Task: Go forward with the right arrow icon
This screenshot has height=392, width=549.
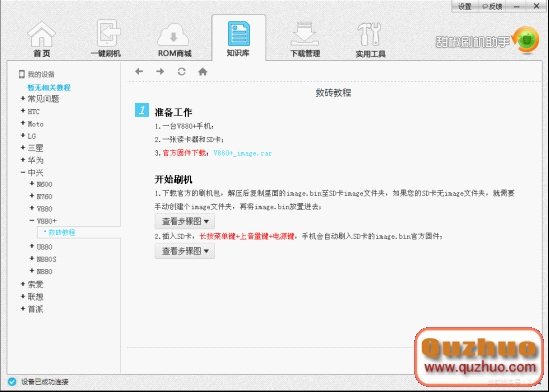Action: [160, 72]
